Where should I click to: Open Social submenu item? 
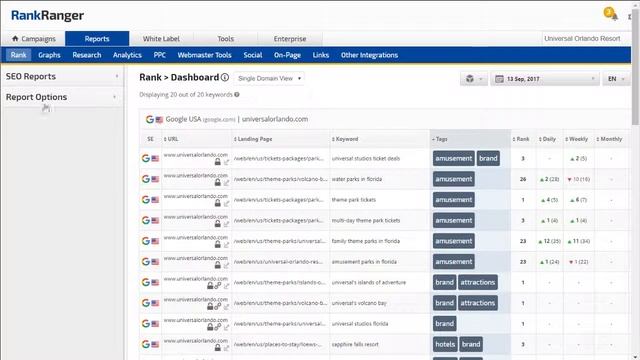click(253, 55)
